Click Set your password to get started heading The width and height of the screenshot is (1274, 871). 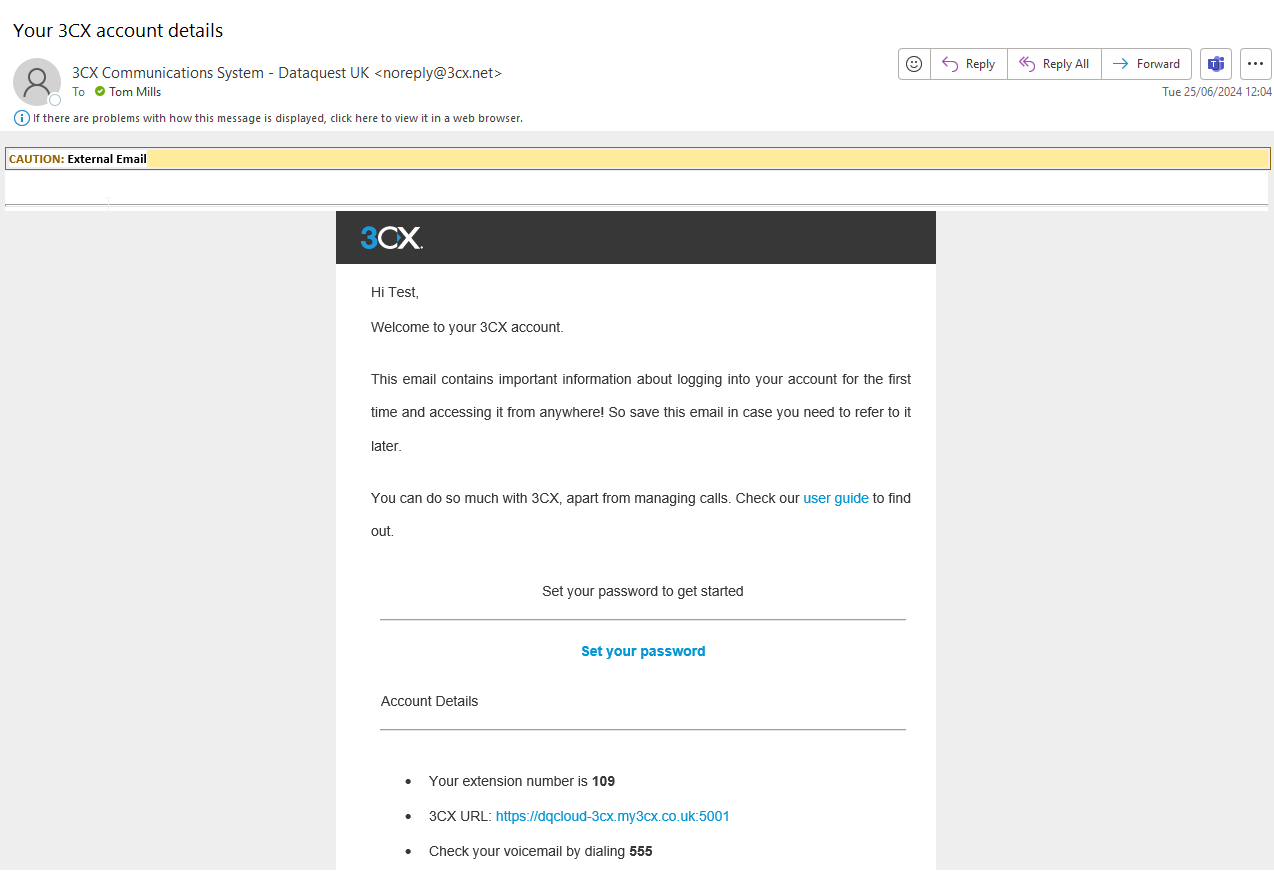point(643,591)
